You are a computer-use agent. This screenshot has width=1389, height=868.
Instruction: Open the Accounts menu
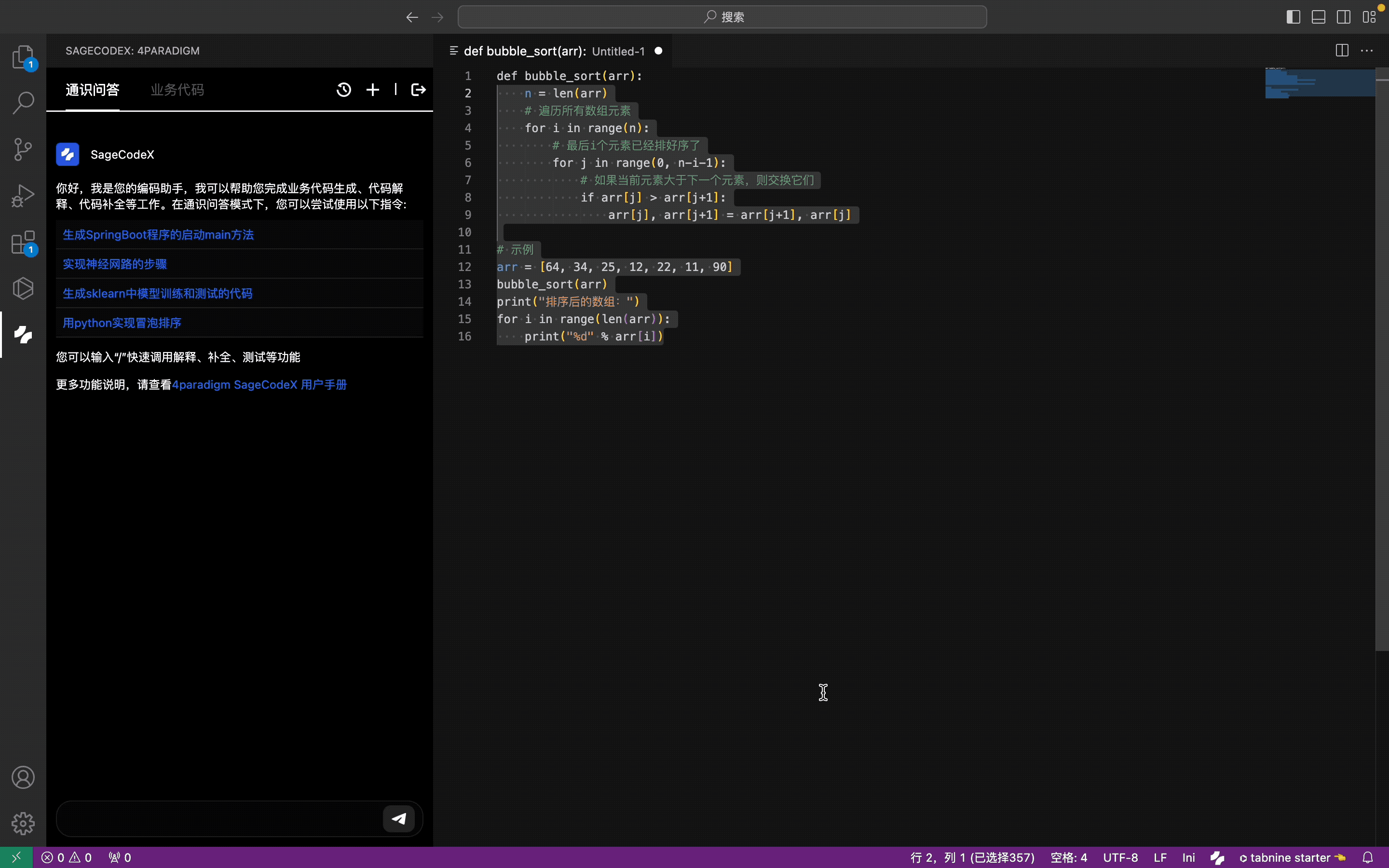click(23, 777)
